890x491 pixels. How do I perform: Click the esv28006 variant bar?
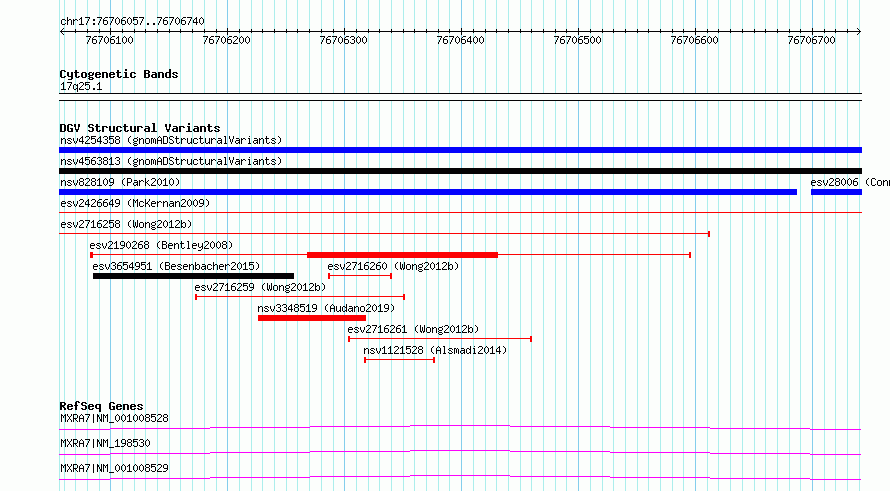(836, 192)
